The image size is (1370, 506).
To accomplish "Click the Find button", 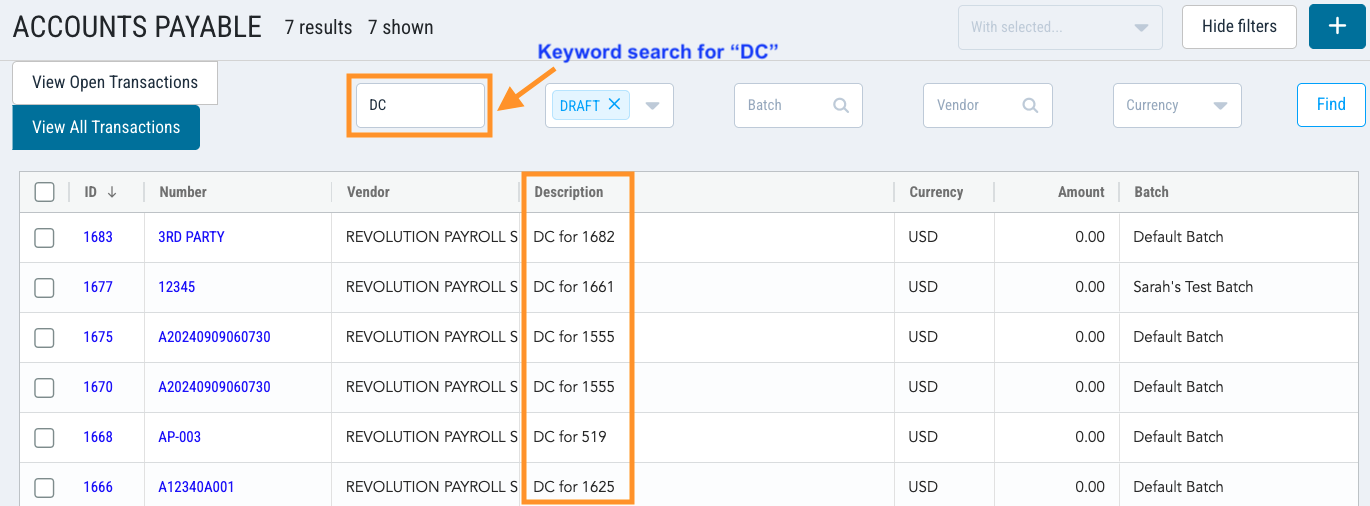I will pos(1331,105).
